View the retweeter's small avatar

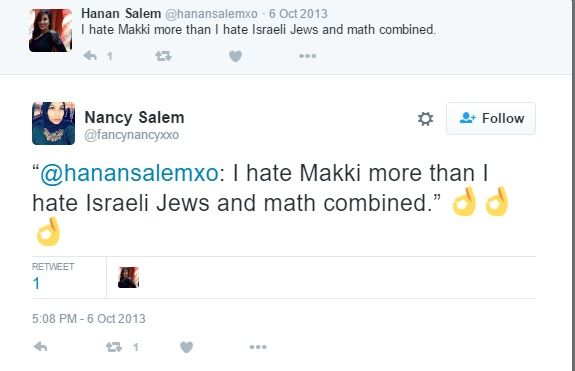[128, 278]
